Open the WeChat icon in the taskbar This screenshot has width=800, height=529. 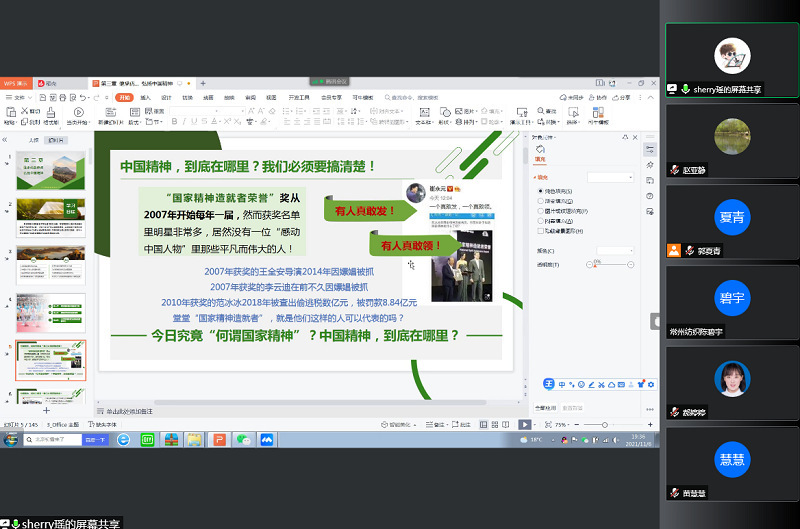243,439
